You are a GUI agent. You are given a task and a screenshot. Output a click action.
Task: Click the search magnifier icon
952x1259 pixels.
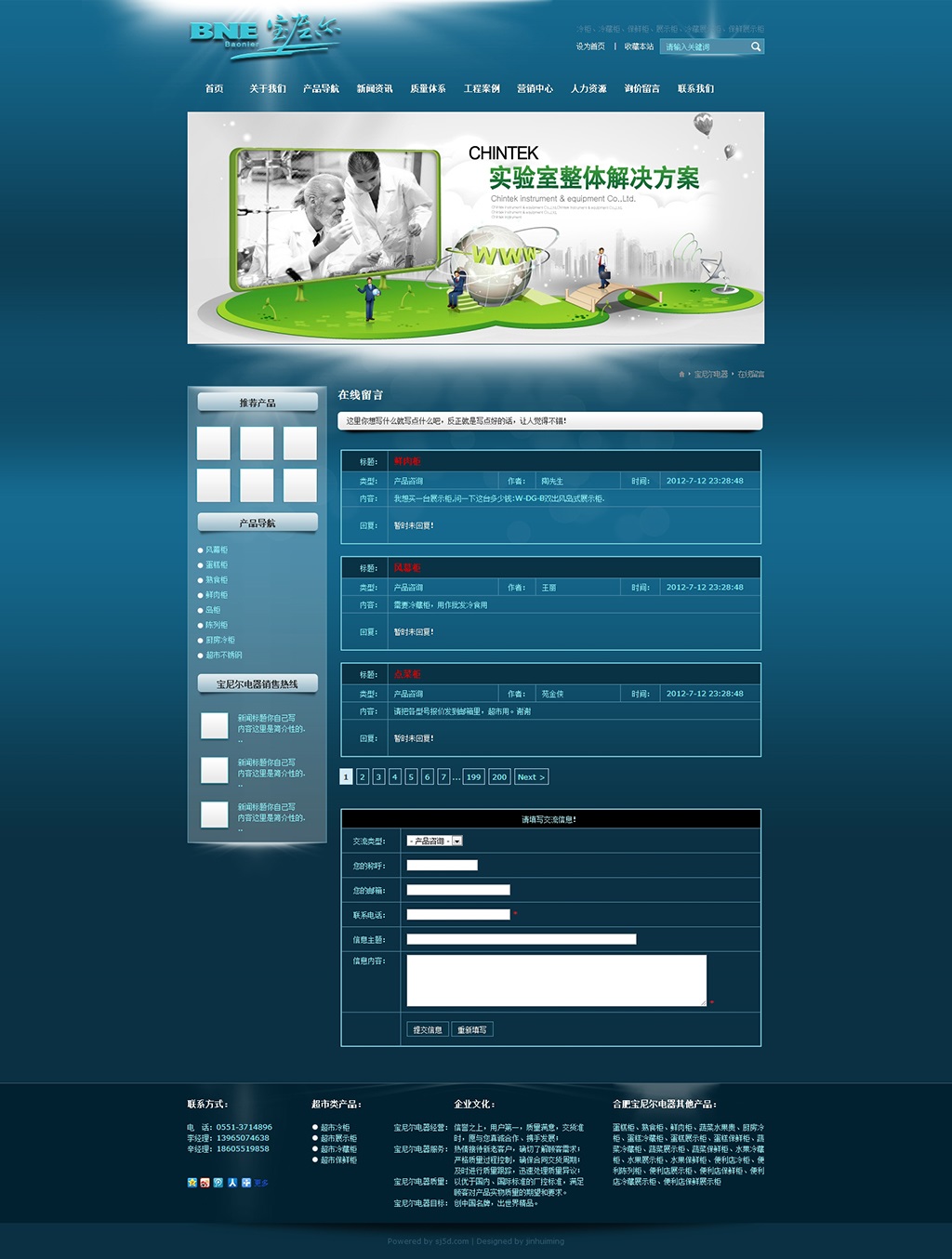click(755, 46)
